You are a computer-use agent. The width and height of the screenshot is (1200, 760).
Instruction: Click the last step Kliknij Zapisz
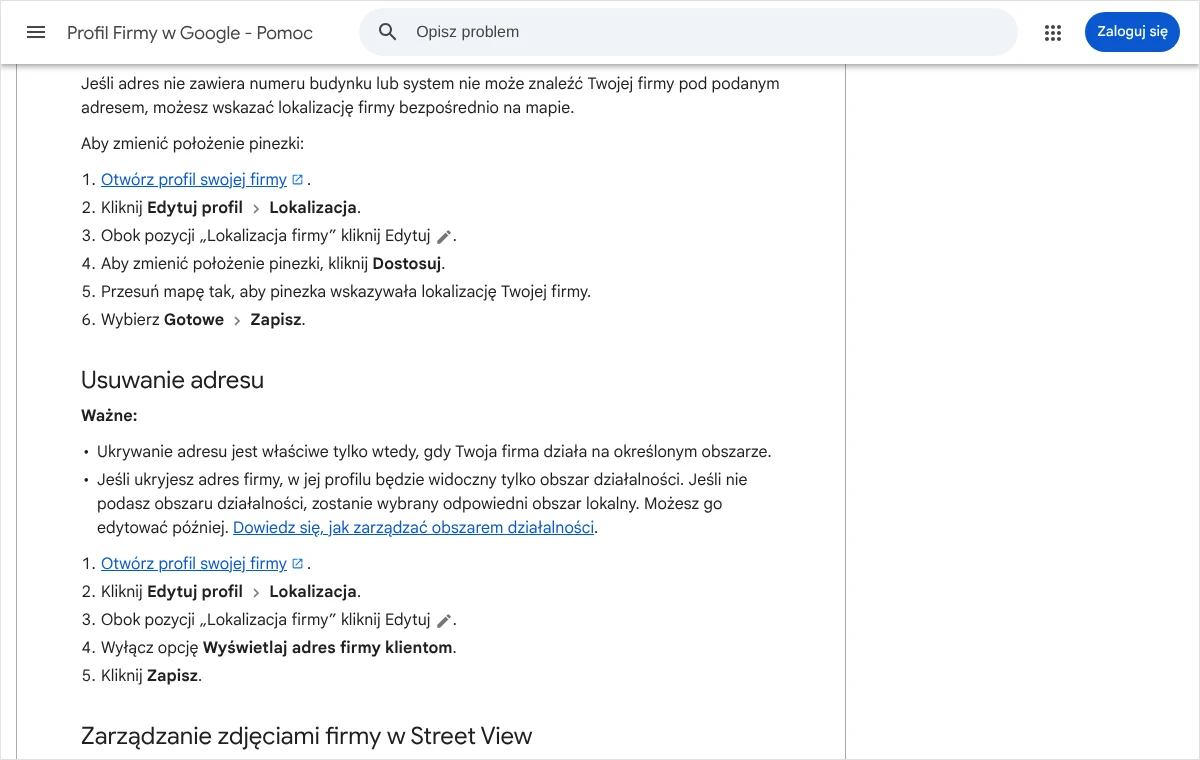coord(151,676)
